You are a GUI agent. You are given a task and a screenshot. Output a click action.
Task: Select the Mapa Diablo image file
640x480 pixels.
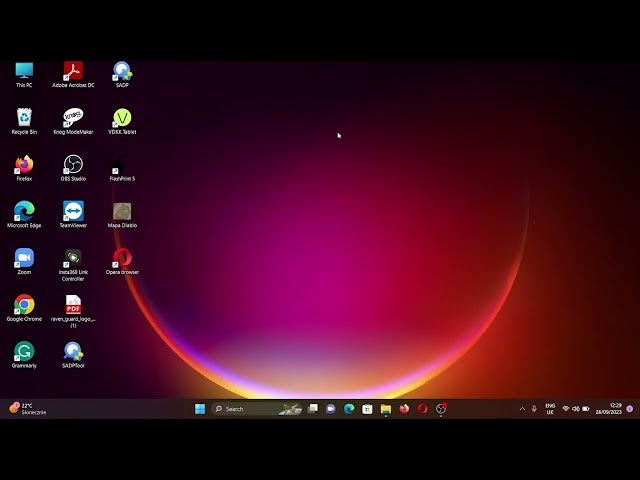pos(122,215)
